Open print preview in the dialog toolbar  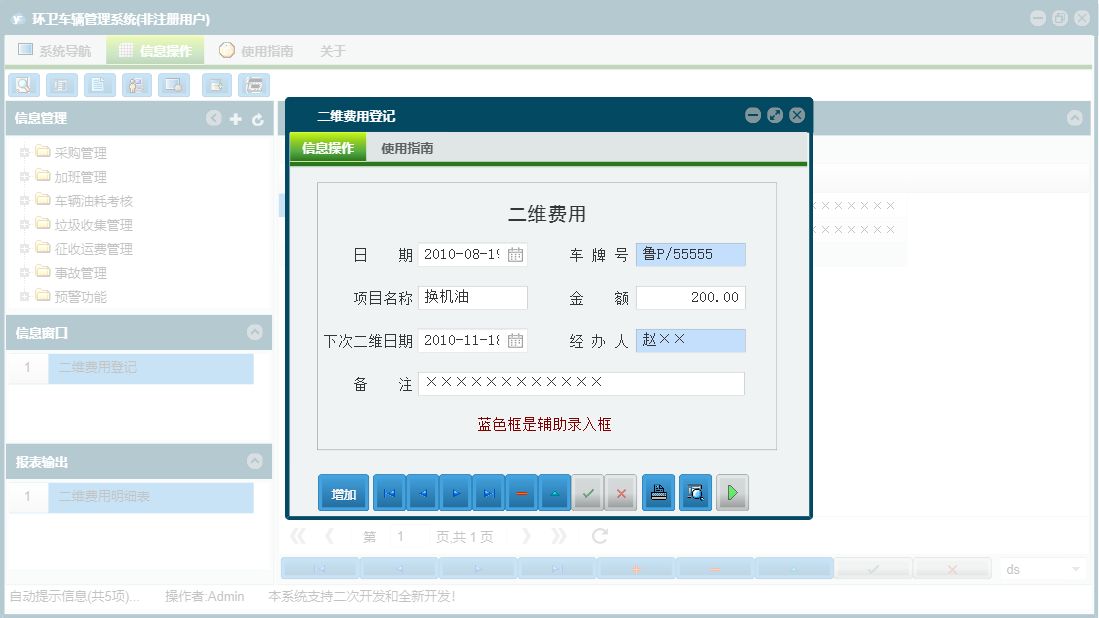coord(695,492)
